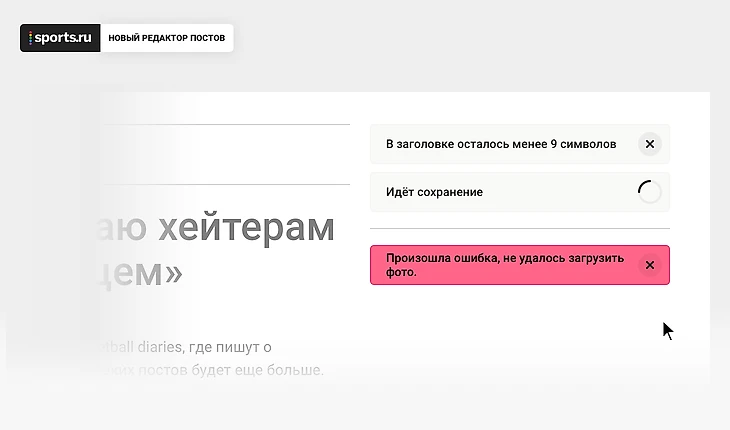Image resolution: width=730 pixels, height=430 pixels.
Task: Click '9 символов' in the top notification
Action: tap(582, 144)
